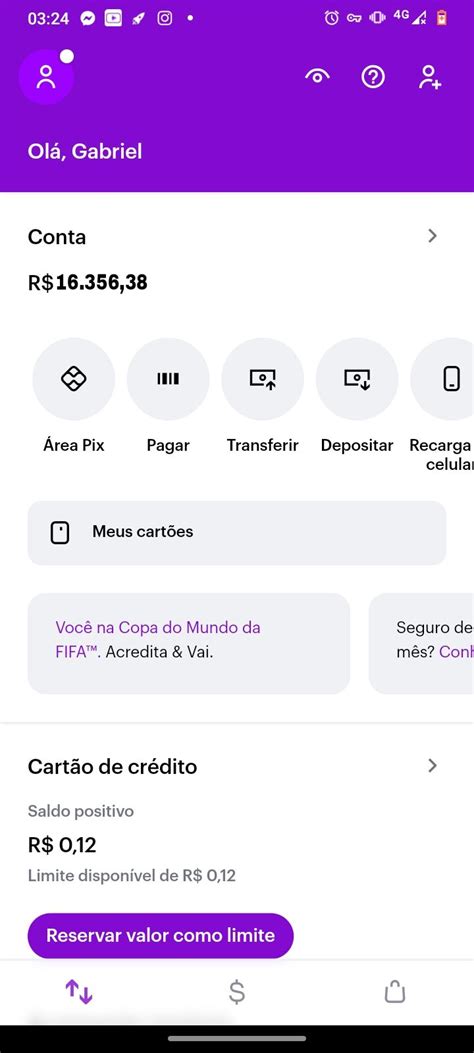Viewport: 474px width, 1053px height.
Task: Expand the Cartão de crédito chevron
Action: [x=432, y=766]
